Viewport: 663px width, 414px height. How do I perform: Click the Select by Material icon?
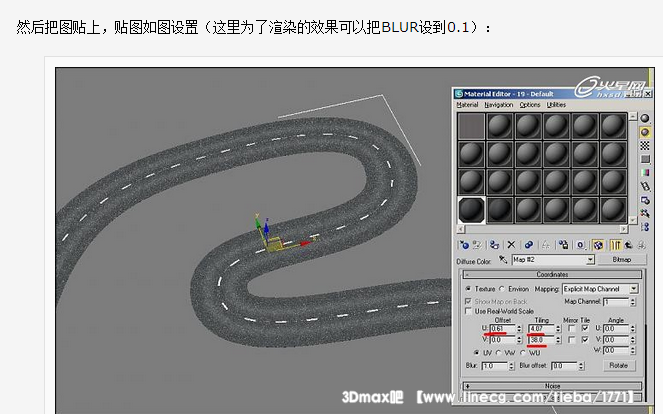click(645, 213)
